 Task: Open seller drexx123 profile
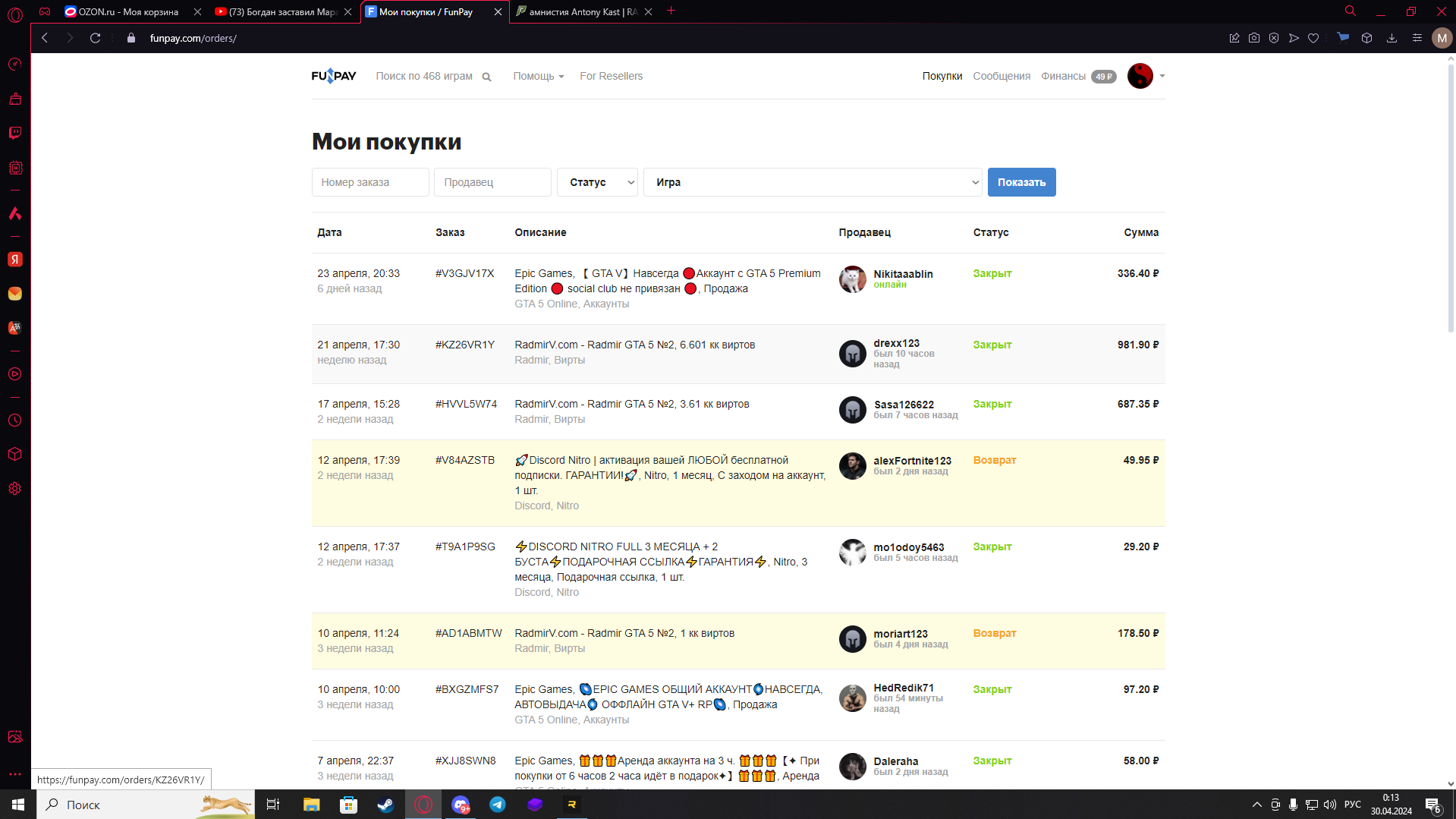(x=896, y=343)
